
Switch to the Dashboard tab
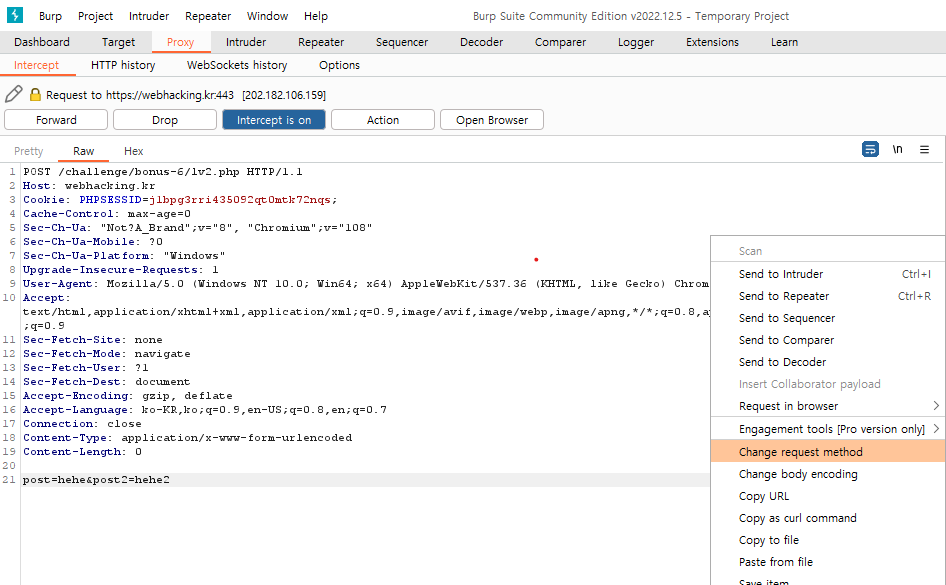42,42
